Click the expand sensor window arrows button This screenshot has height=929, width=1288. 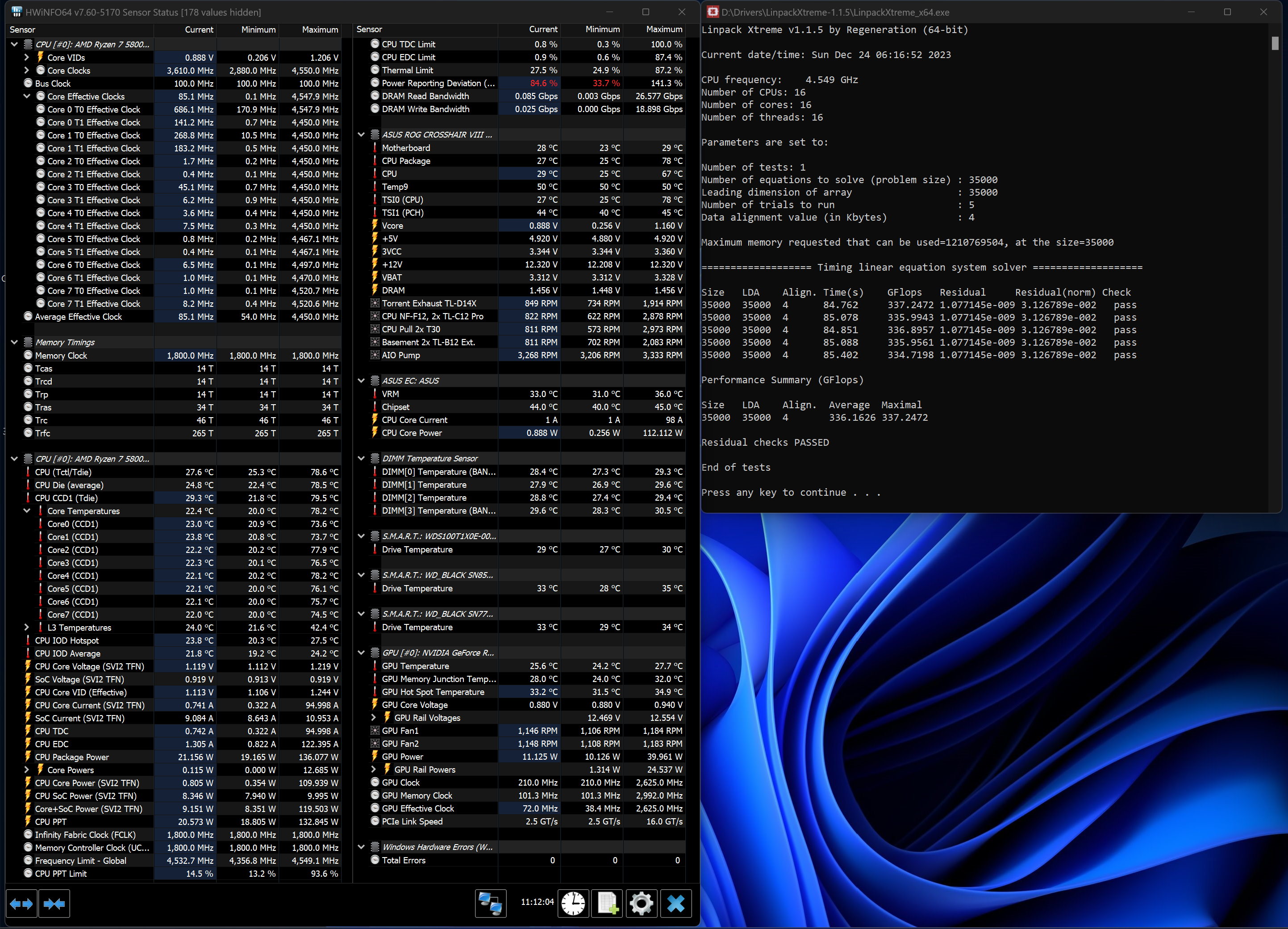pos(21,904)
